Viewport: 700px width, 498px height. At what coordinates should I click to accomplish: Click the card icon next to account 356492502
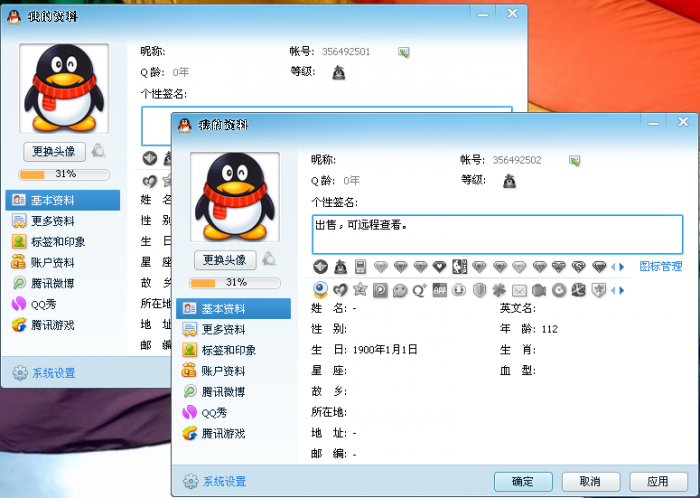coord(575,161)
